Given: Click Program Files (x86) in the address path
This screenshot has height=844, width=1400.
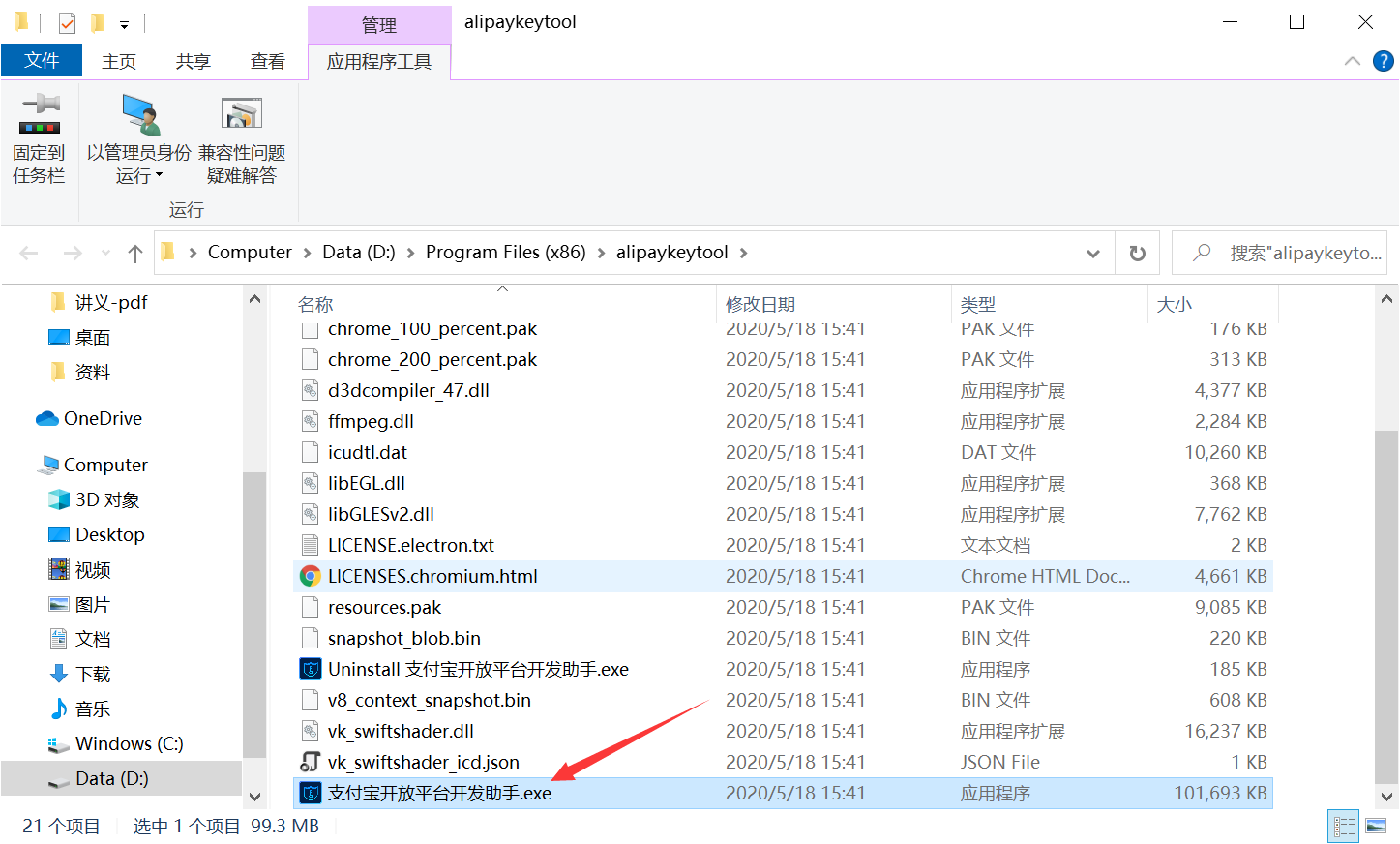Looking at the screenshot, I should [x=506, y=253].
